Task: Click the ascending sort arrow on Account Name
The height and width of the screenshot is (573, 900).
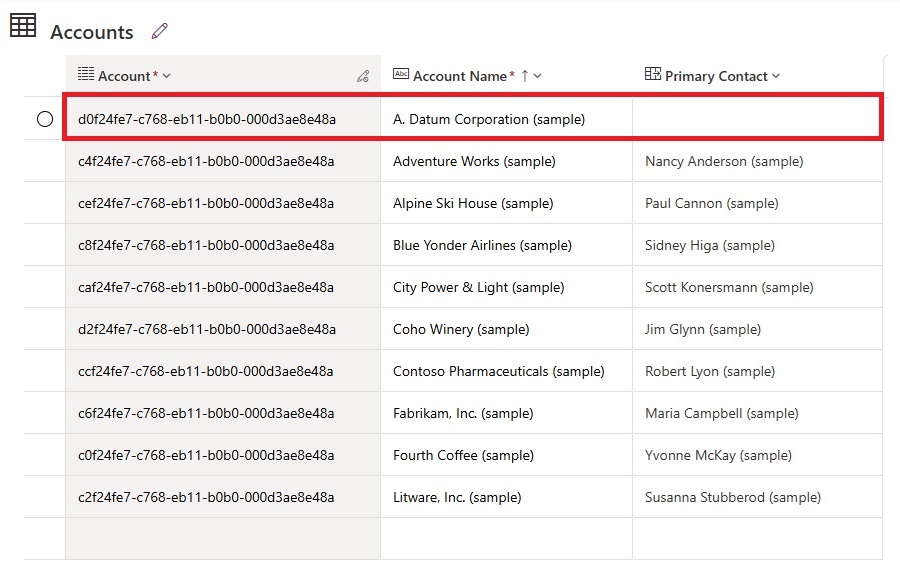Action: click(525, 76)
